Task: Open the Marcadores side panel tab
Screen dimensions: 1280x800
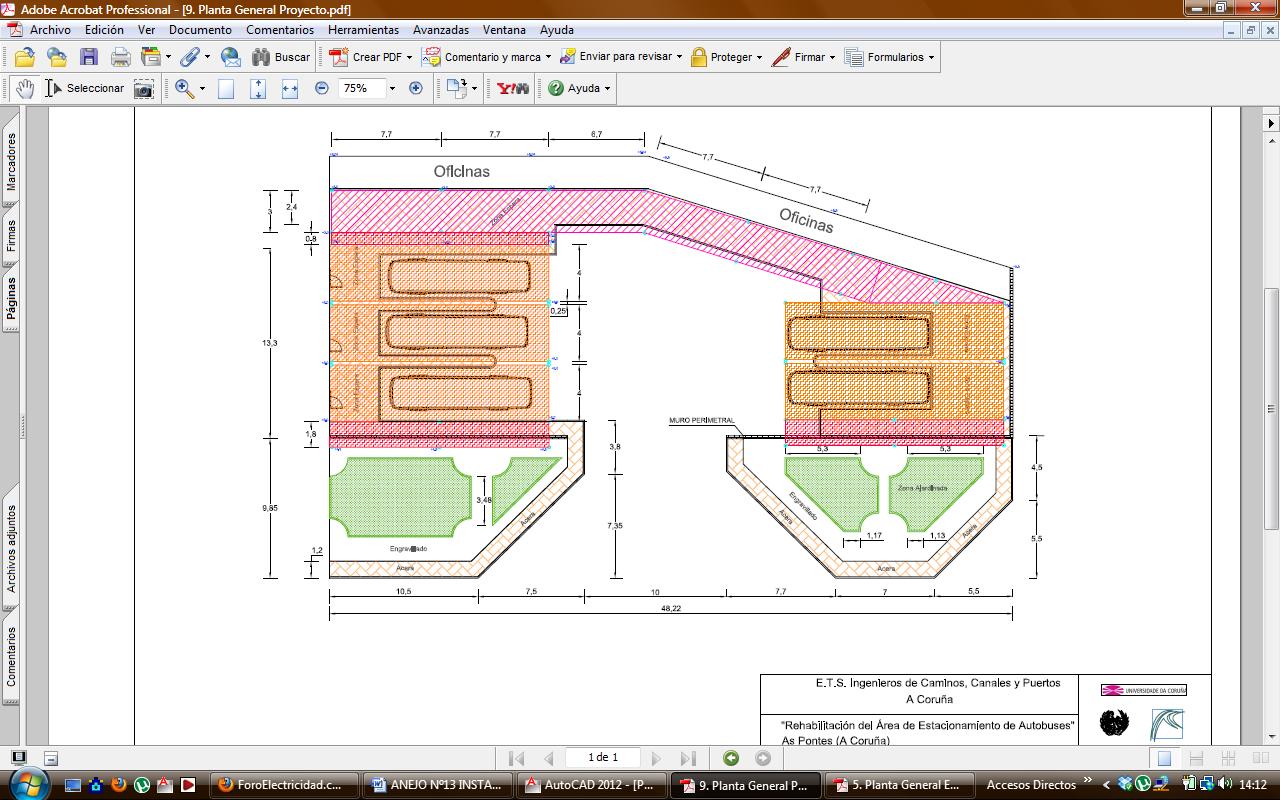Action: [11, 162]
